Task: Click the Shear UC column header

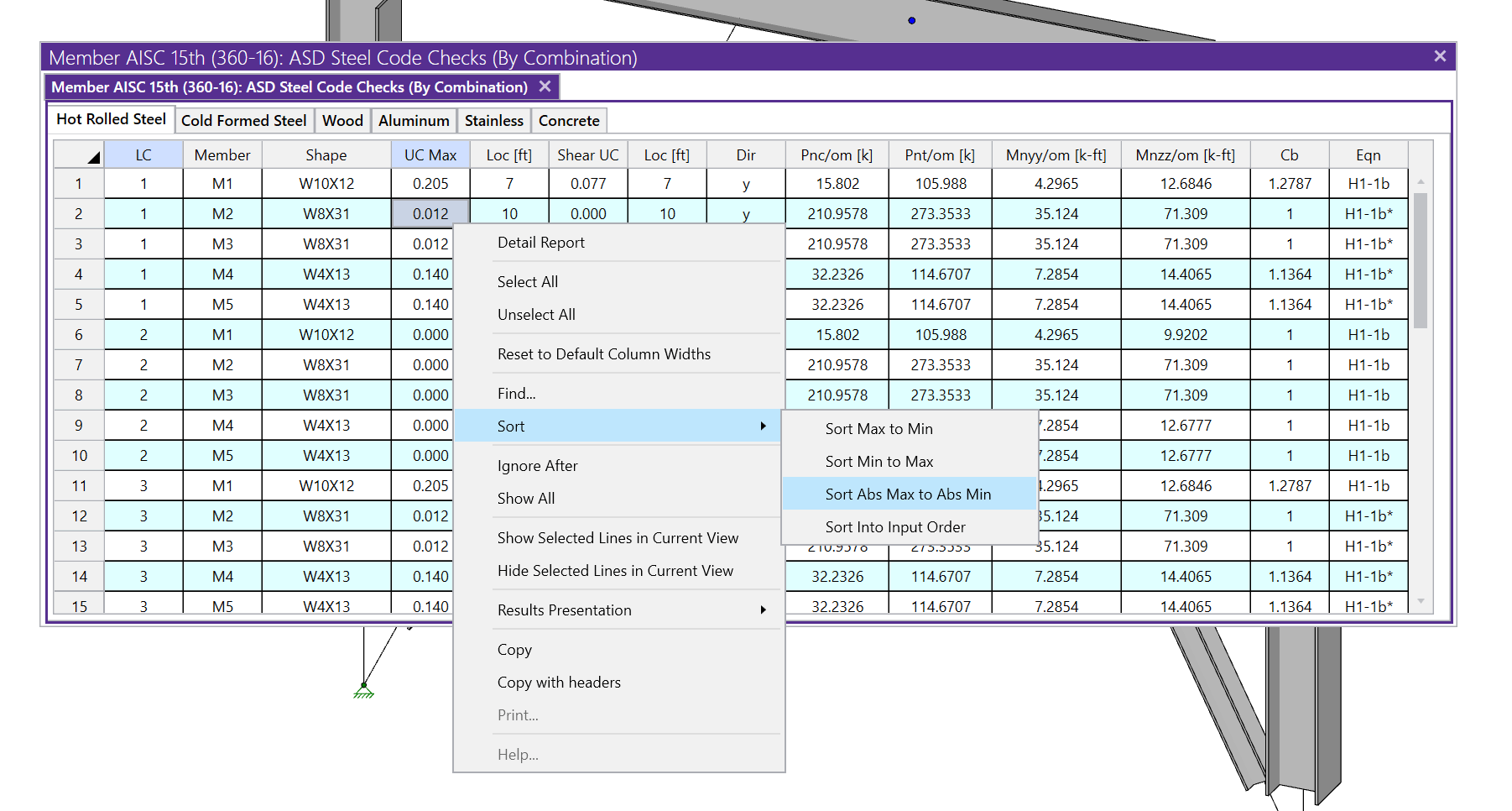Action: coord(587,155)
